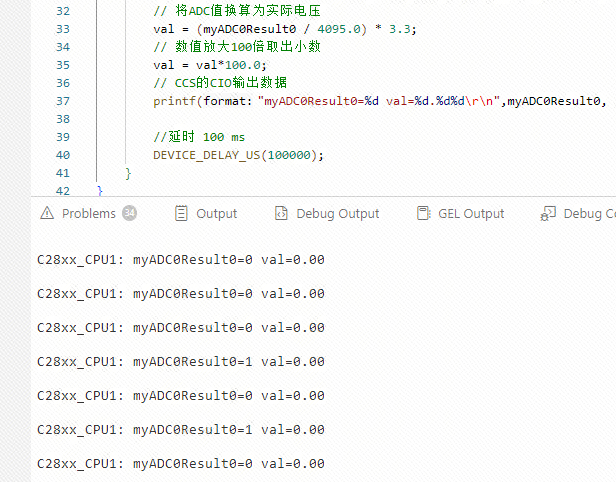Screen dimensions: 616x482
Task: Click line number 38 in gutter
Action: 63,119
